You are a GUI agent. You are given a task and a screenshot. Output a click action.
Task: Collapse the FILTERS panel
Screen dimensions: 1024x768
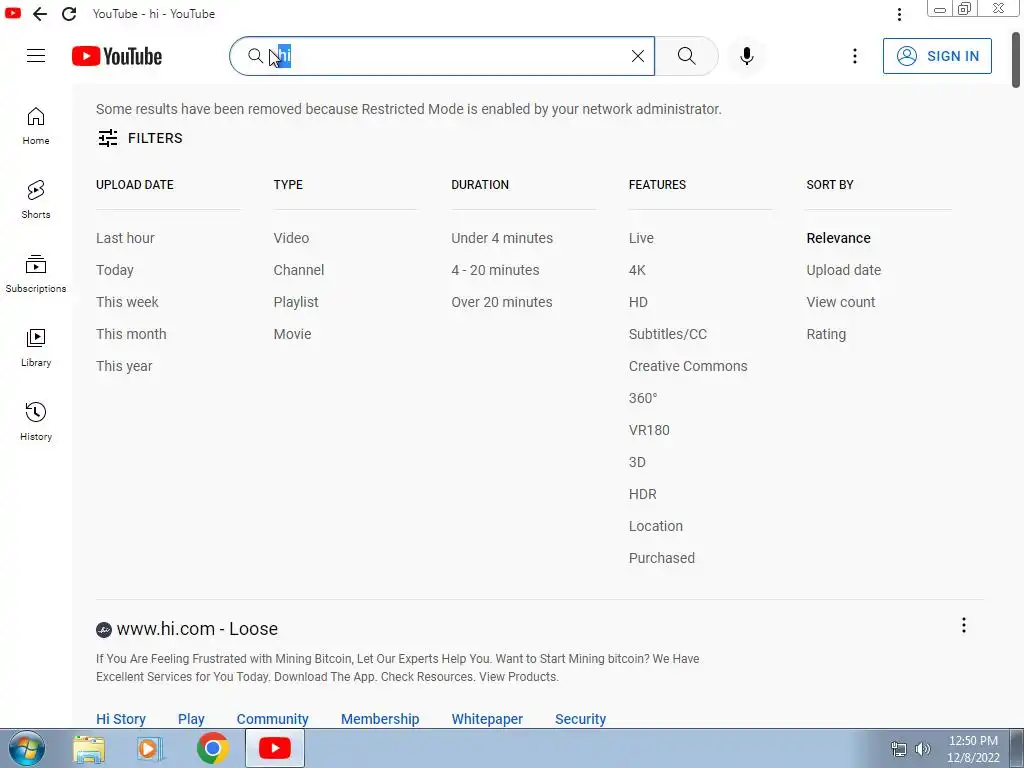[140, 138]
